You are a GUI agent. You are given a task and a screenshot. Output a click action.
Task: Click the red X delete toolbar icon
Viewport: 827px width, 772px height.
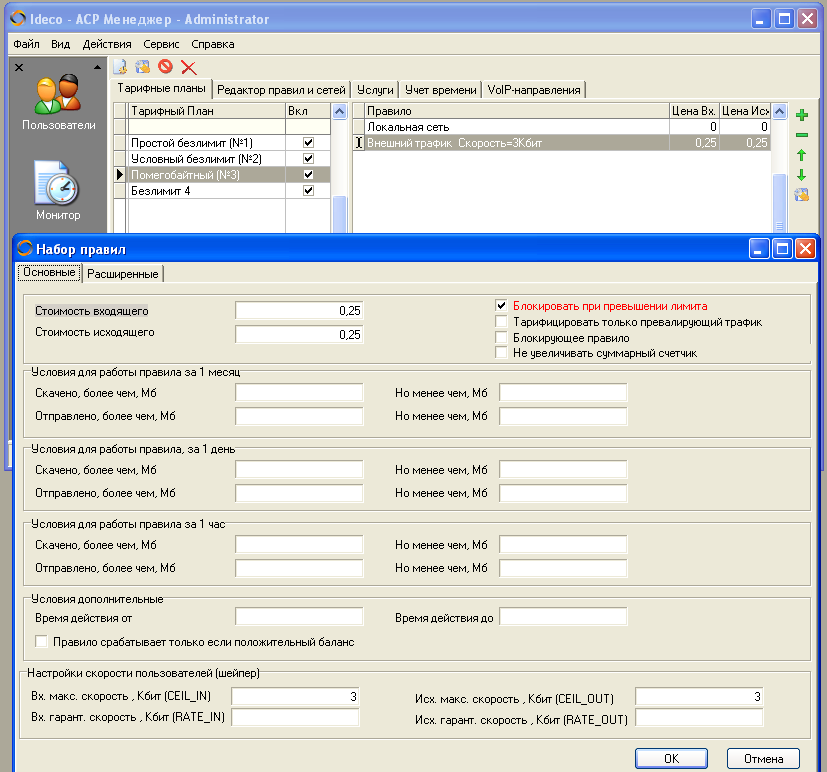tap(188, 67)
